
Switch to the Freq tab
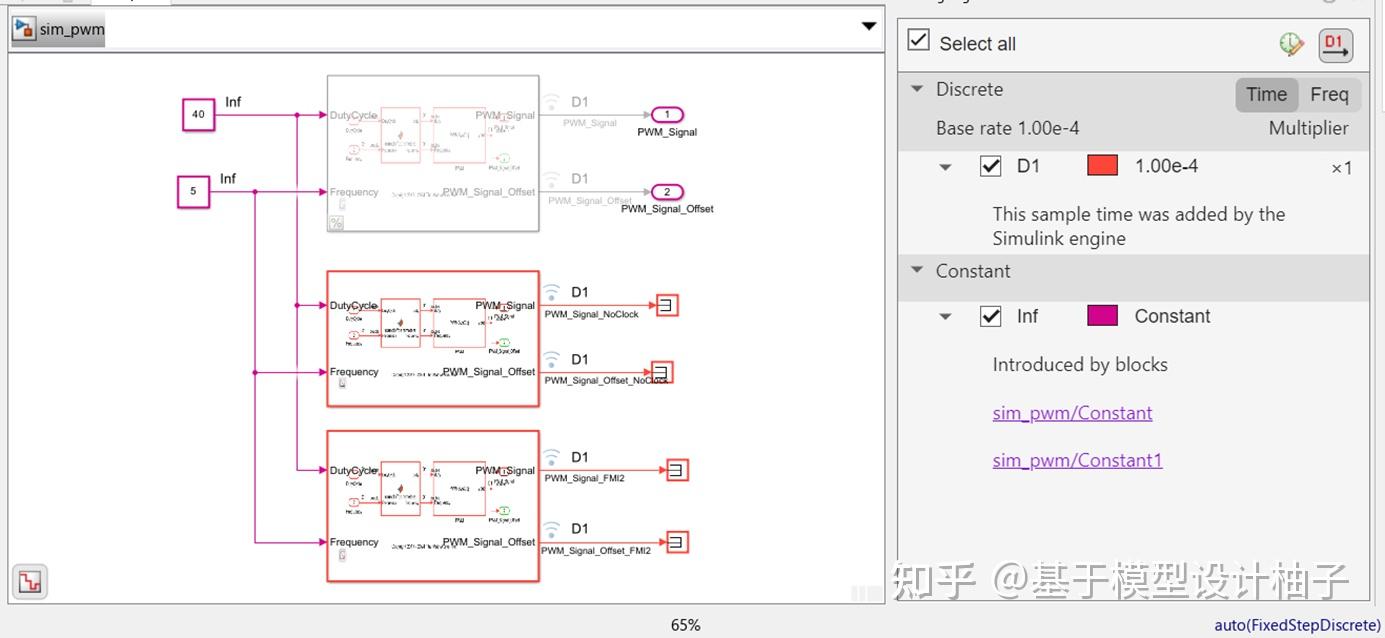[1331, 94]
